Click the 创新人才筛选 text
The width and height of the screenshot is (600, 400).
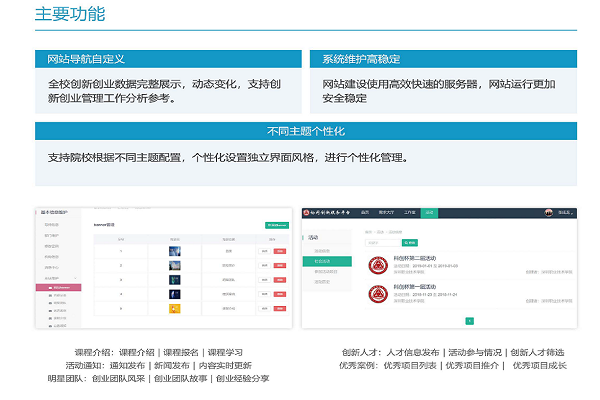click(537, 352)
